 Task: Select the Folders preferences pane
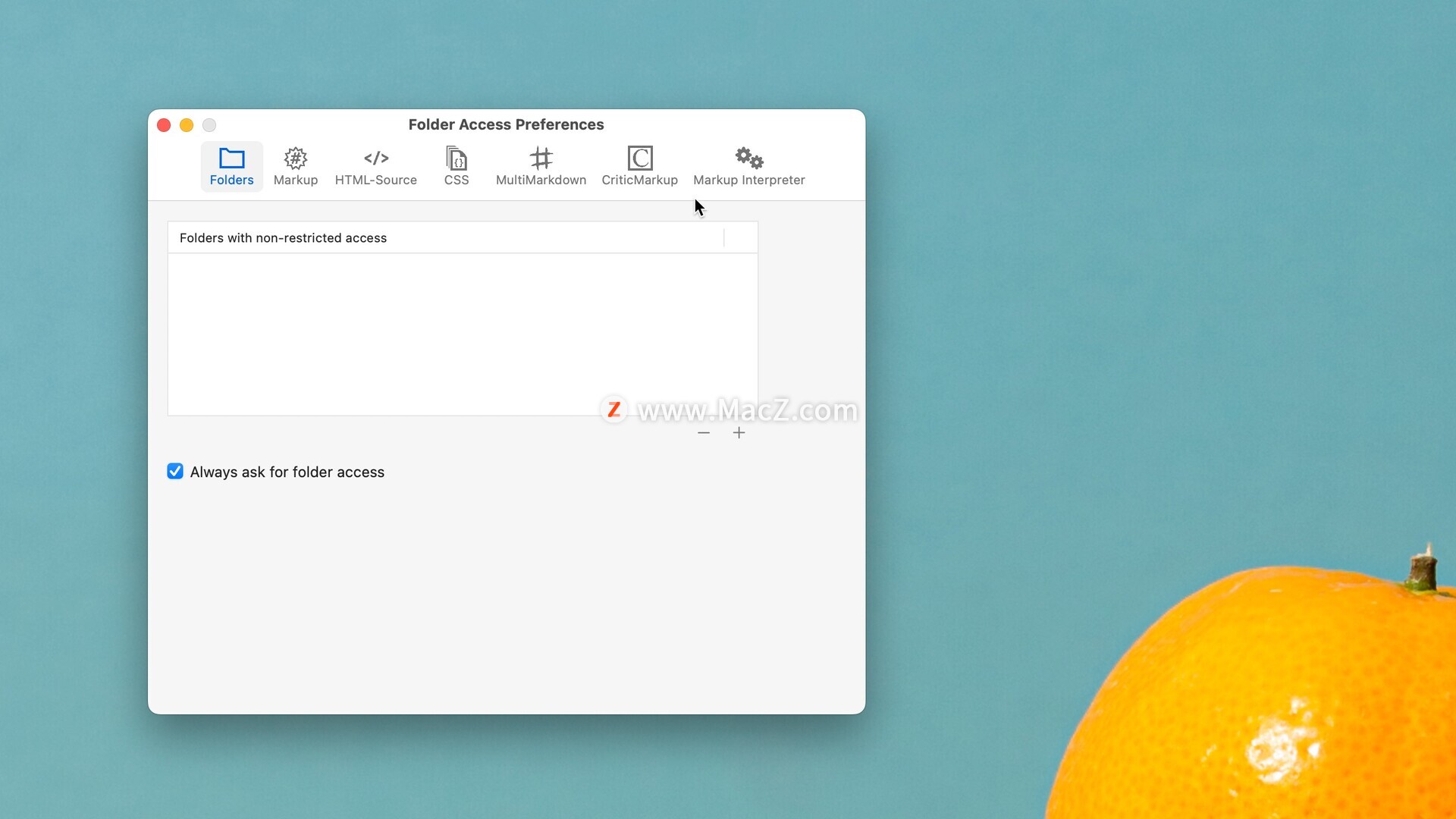[x=231, y=166]
